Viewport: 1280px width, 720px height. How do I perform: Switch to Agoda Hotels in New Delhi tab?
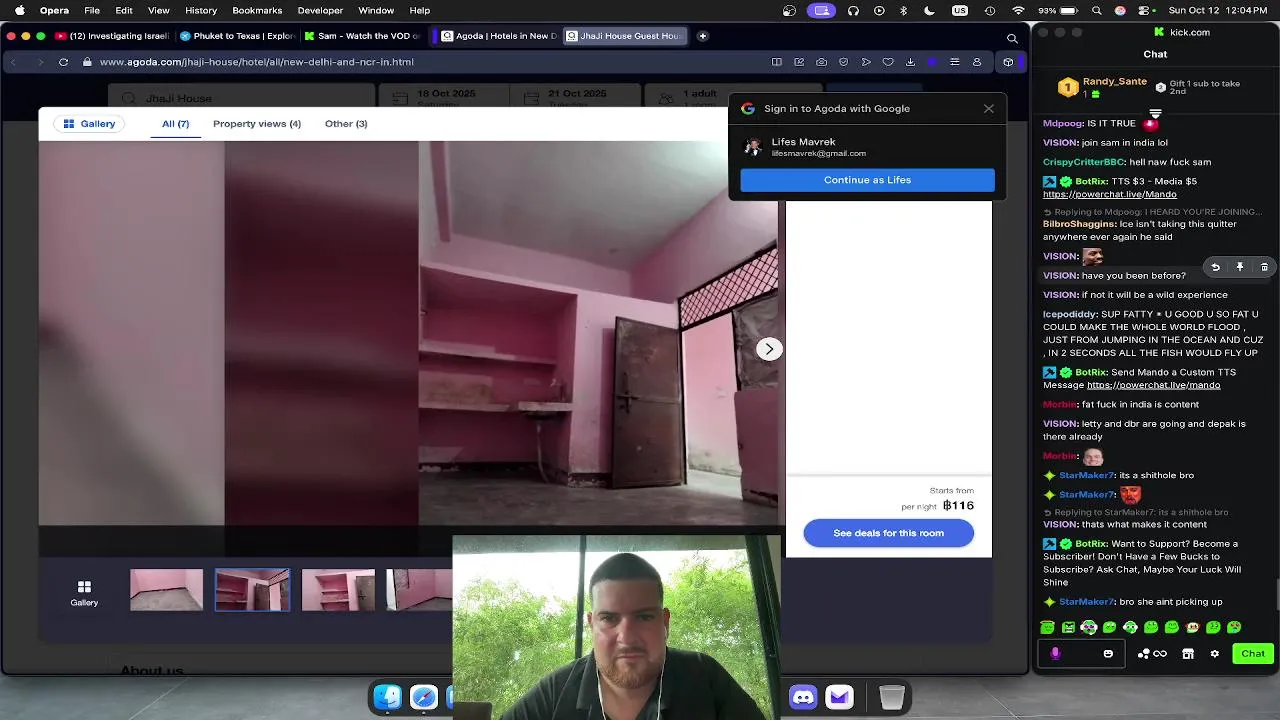click(499, 36)
